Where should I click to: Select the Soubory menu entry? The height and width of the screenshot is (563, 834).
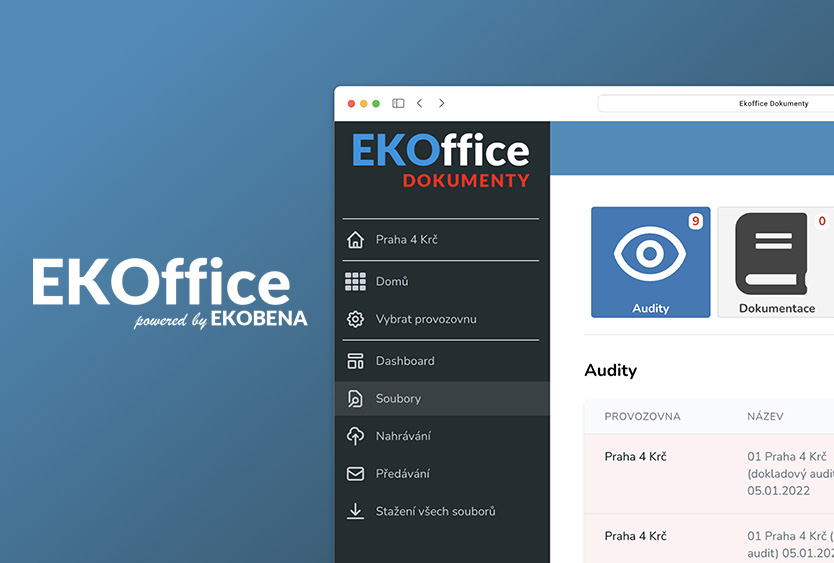442,399
